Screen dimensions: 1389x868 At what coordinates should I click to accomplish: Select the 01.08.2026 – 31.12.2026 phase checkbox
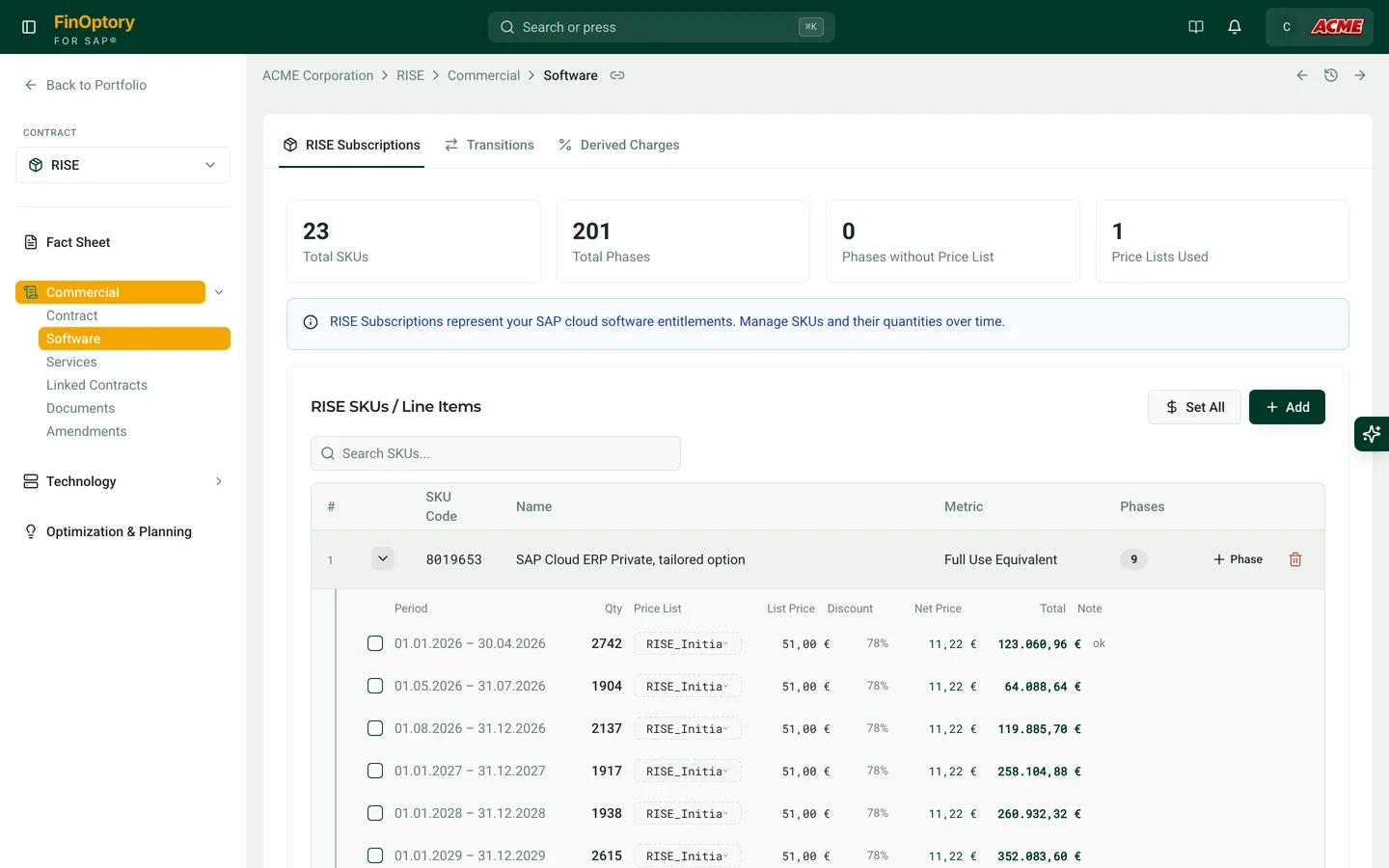[x=375, y=728]
